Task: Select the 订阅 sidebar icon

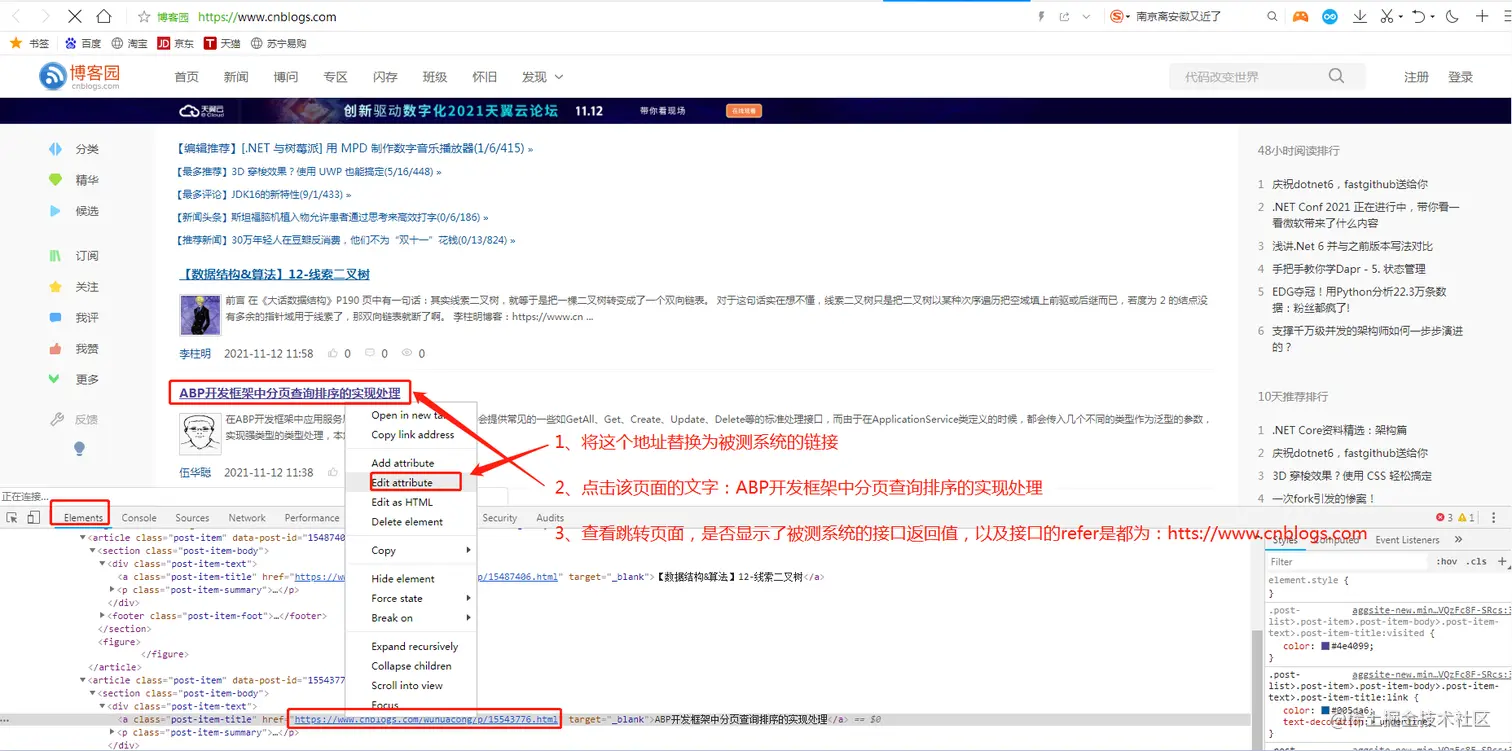Action: (56, 256)
